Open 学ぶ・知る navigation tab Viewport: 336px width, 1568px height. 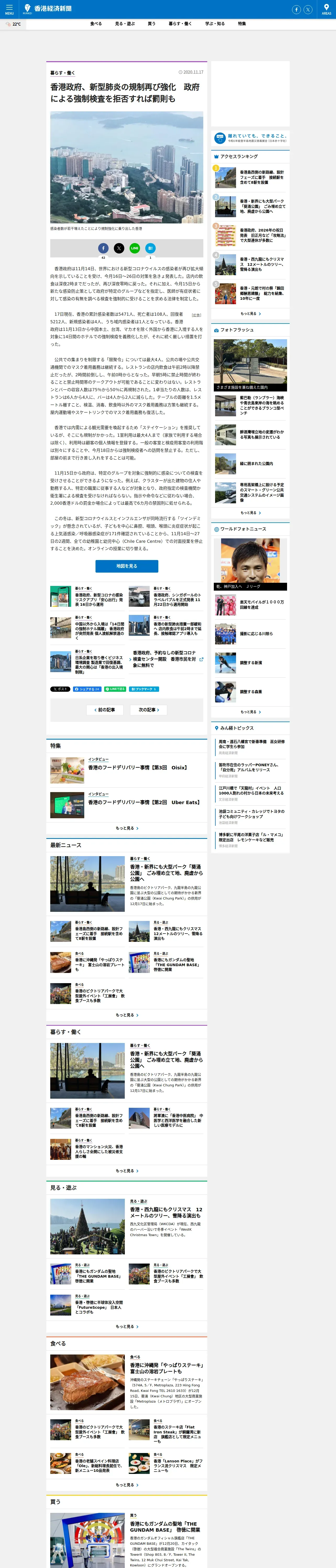click(x=215, y=24)
